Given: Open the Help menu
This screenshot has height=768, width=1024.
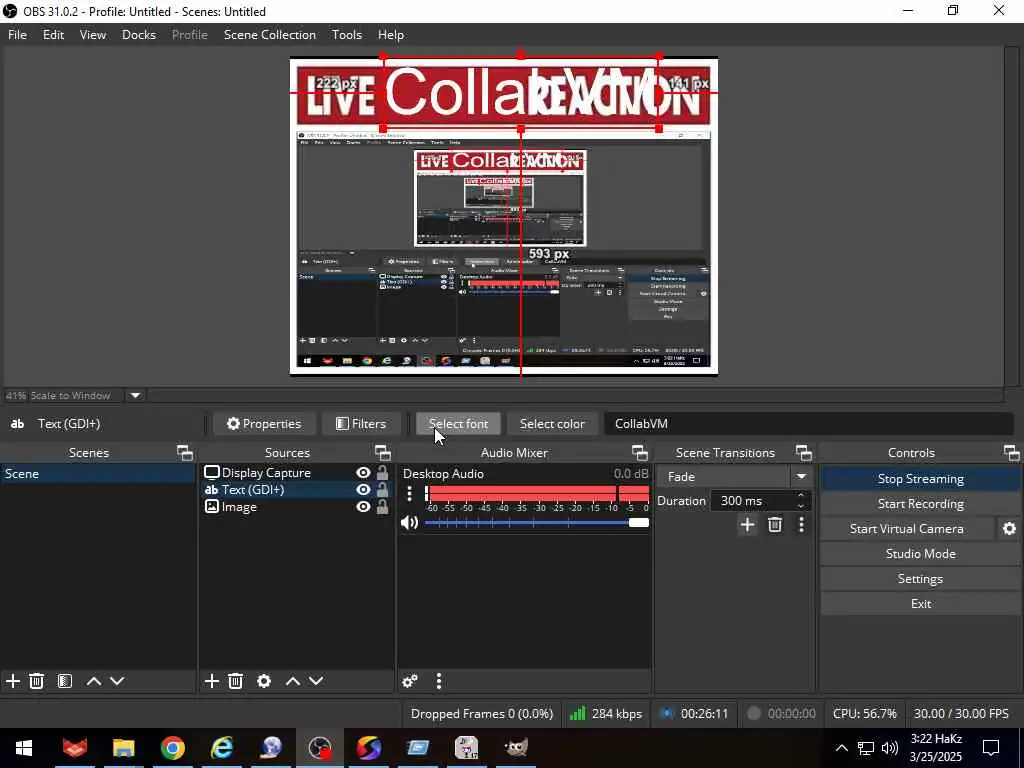Looking at the screenshot, I should tap(391, 35).
